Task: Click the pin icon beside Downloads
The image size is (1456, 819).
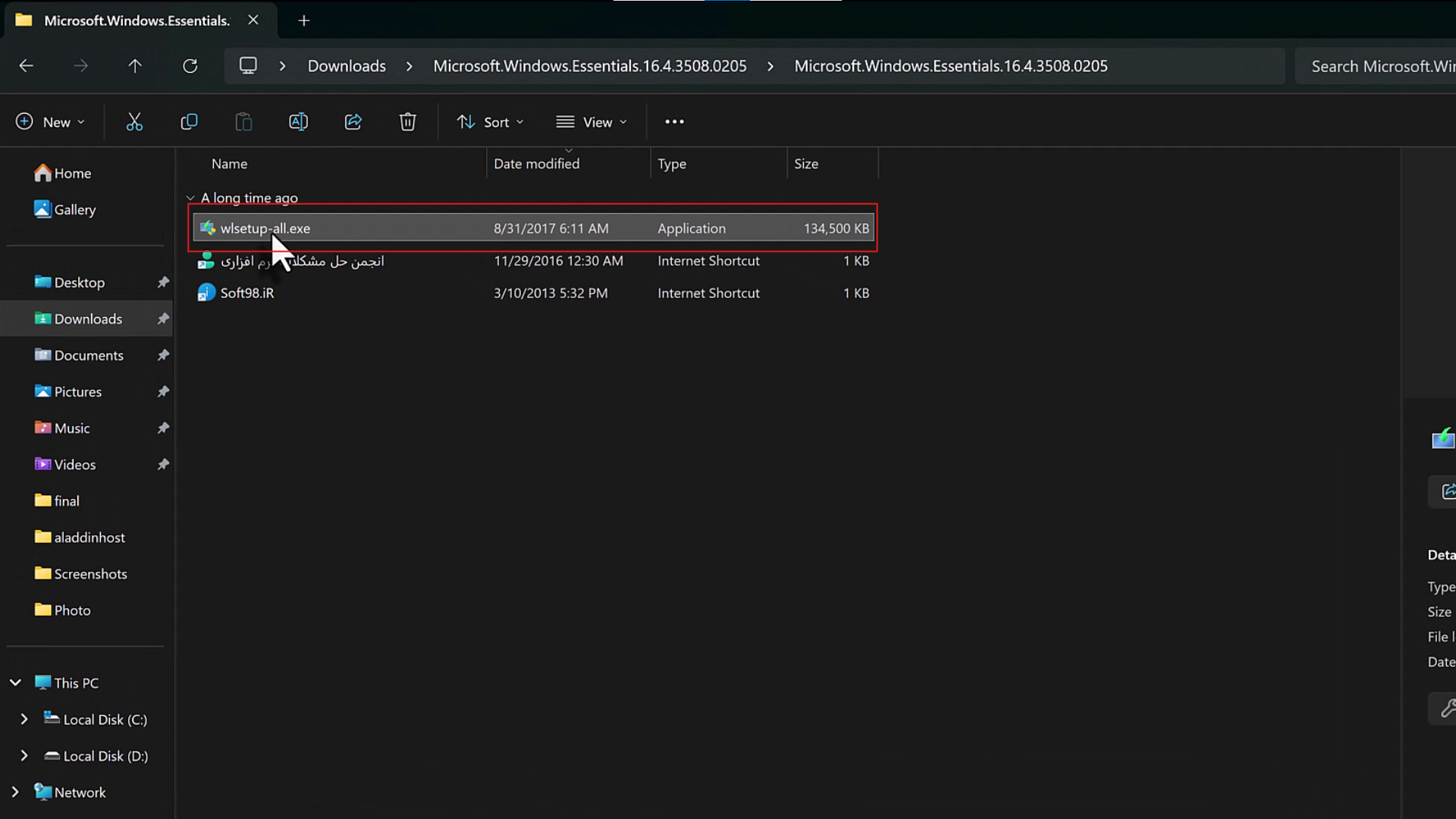Action: pyautogui.click(x=163, y=318)
